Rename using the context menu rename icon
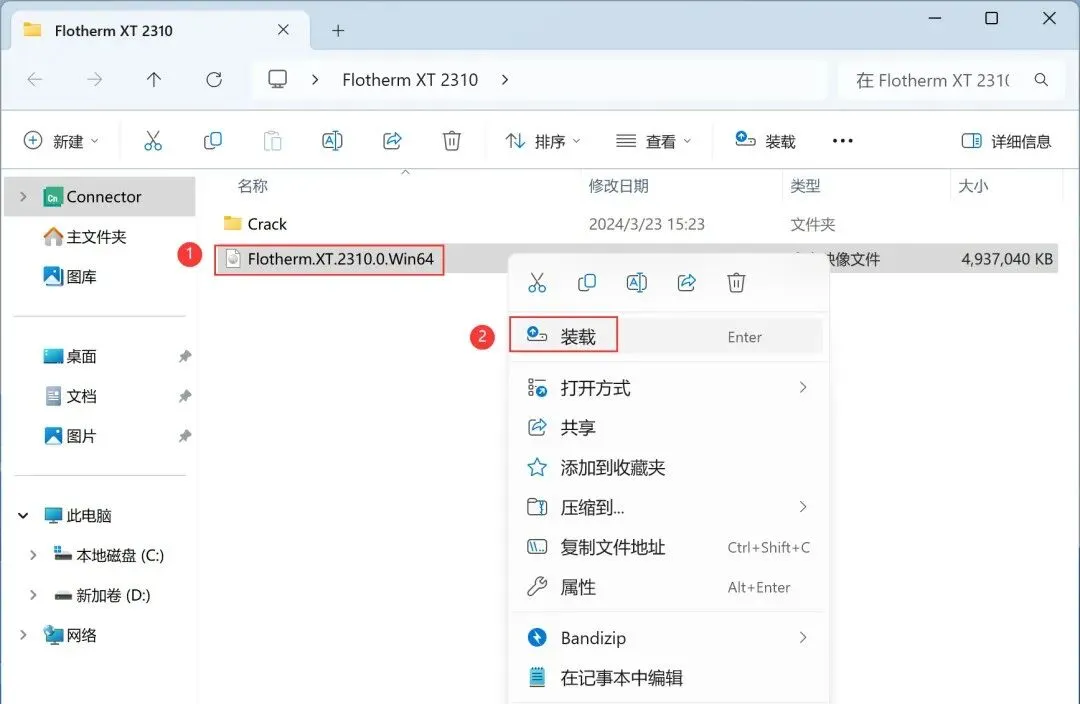Image resolution: width=1080 pixels, height=704 pixels. click(636, 282)
